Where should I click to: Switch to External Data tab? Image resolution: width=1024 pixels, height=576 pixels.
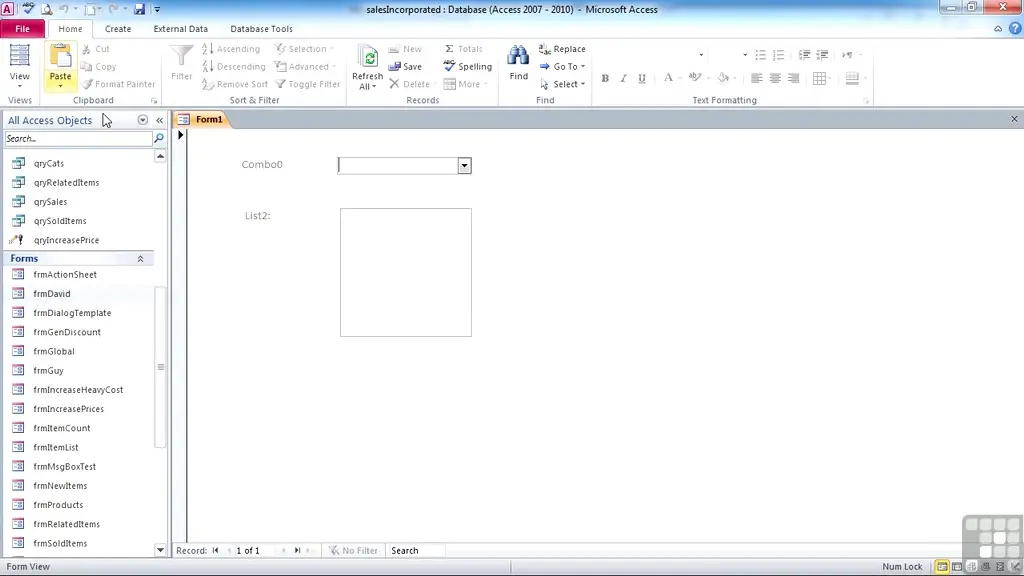coord(180,29)
